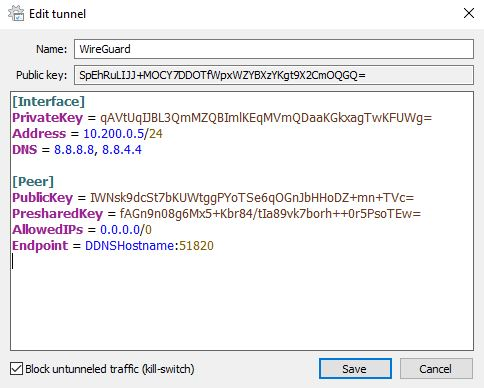Click the DDNSHostname endpoint text
This screenshot has height=388, width=484.
click(x=129, y=246)
